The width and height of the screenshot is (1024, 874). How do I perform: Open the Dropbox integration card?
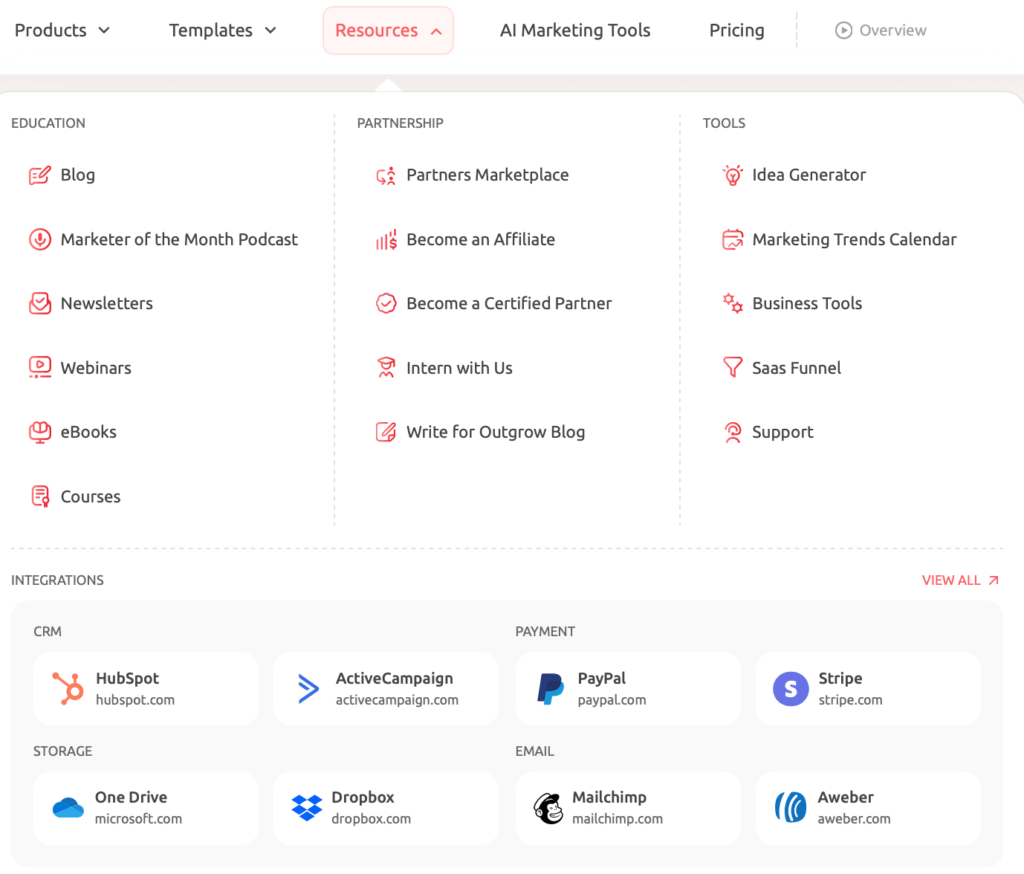[x=386, y=808]
